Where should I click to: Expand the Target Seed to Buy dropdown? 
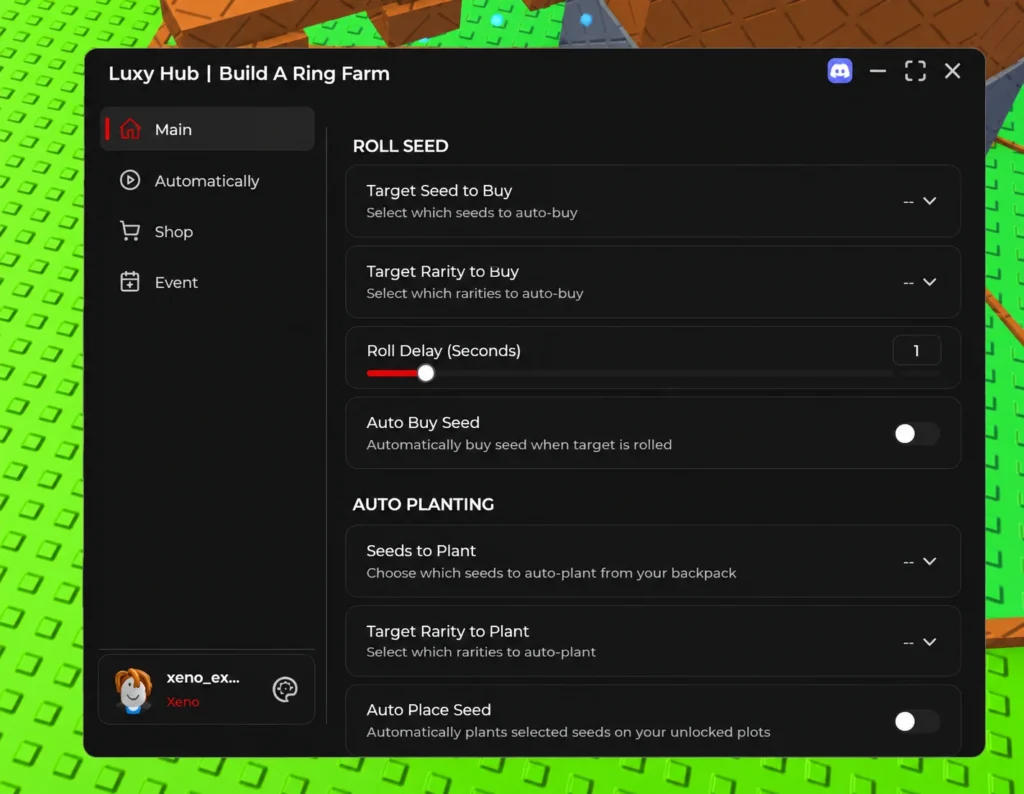coord(652,200)
